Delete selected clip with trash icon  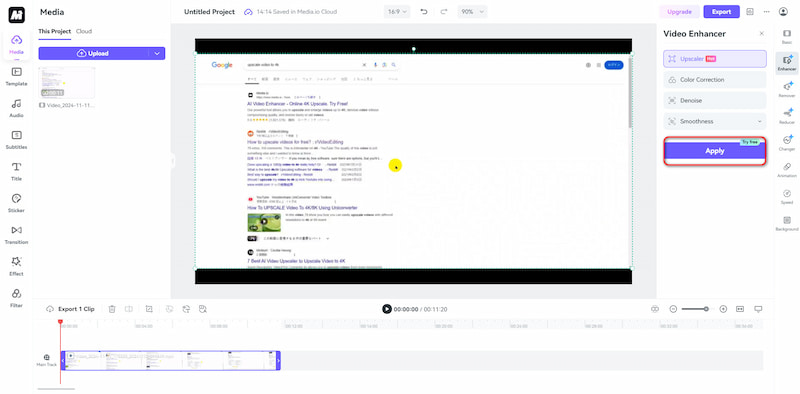point(112,309)
